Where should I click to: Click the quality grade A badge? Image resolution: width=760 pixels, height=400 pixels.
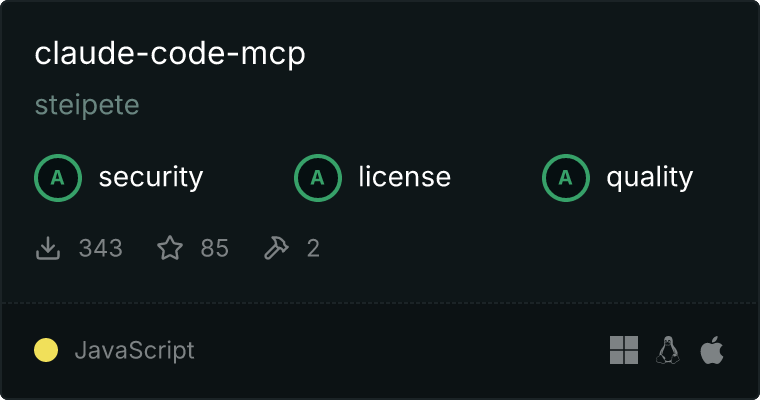566,178
